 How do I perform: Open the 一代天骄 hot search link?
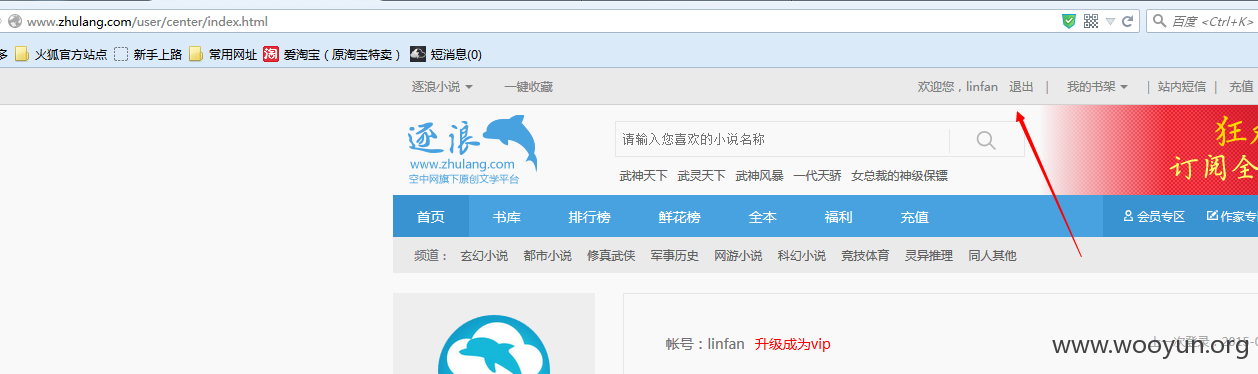817,176
